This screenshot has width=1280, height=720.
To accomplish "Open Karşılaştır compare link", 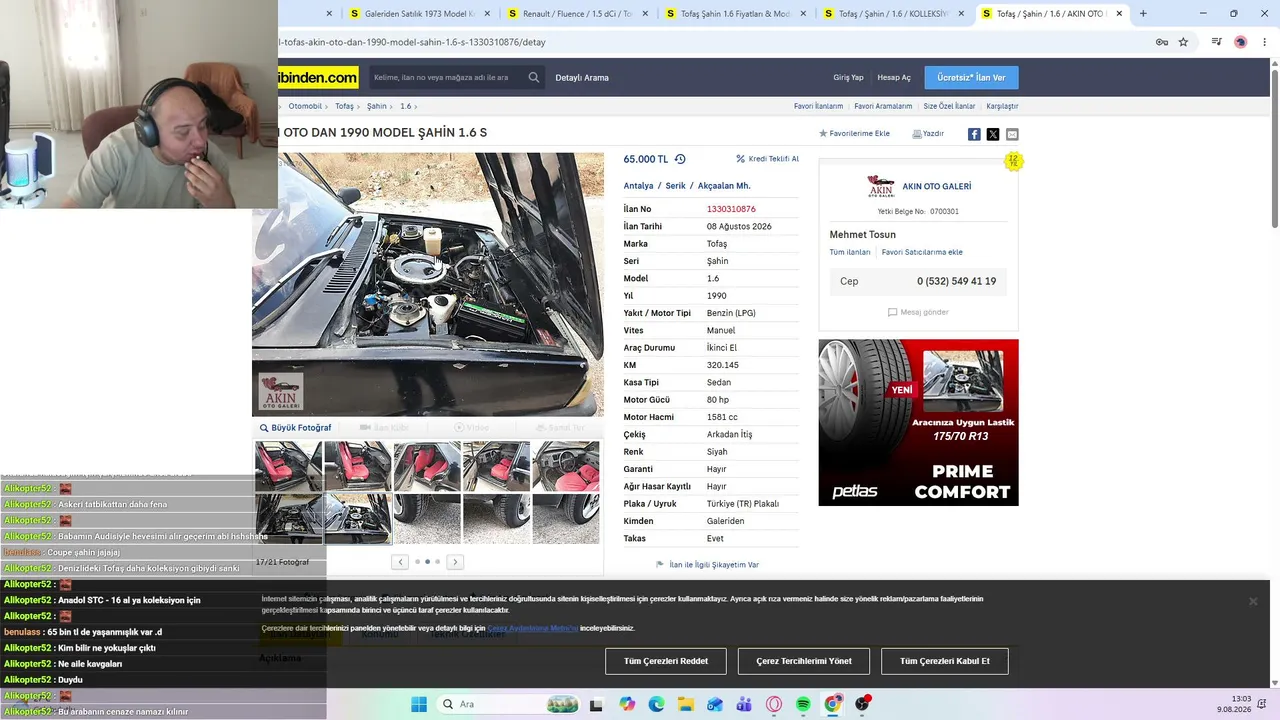I will tap(1002, 106).
